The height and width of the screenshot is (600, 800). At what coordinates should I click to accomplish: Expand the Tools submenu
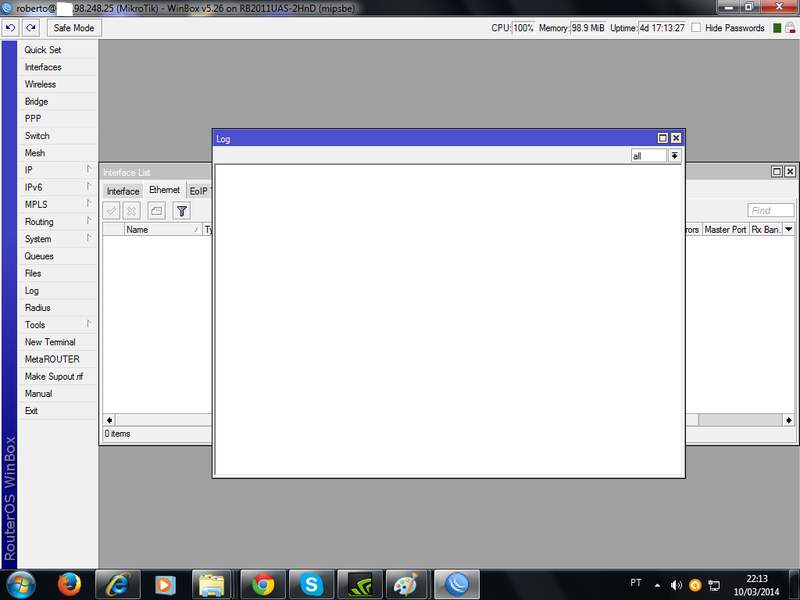57,324
